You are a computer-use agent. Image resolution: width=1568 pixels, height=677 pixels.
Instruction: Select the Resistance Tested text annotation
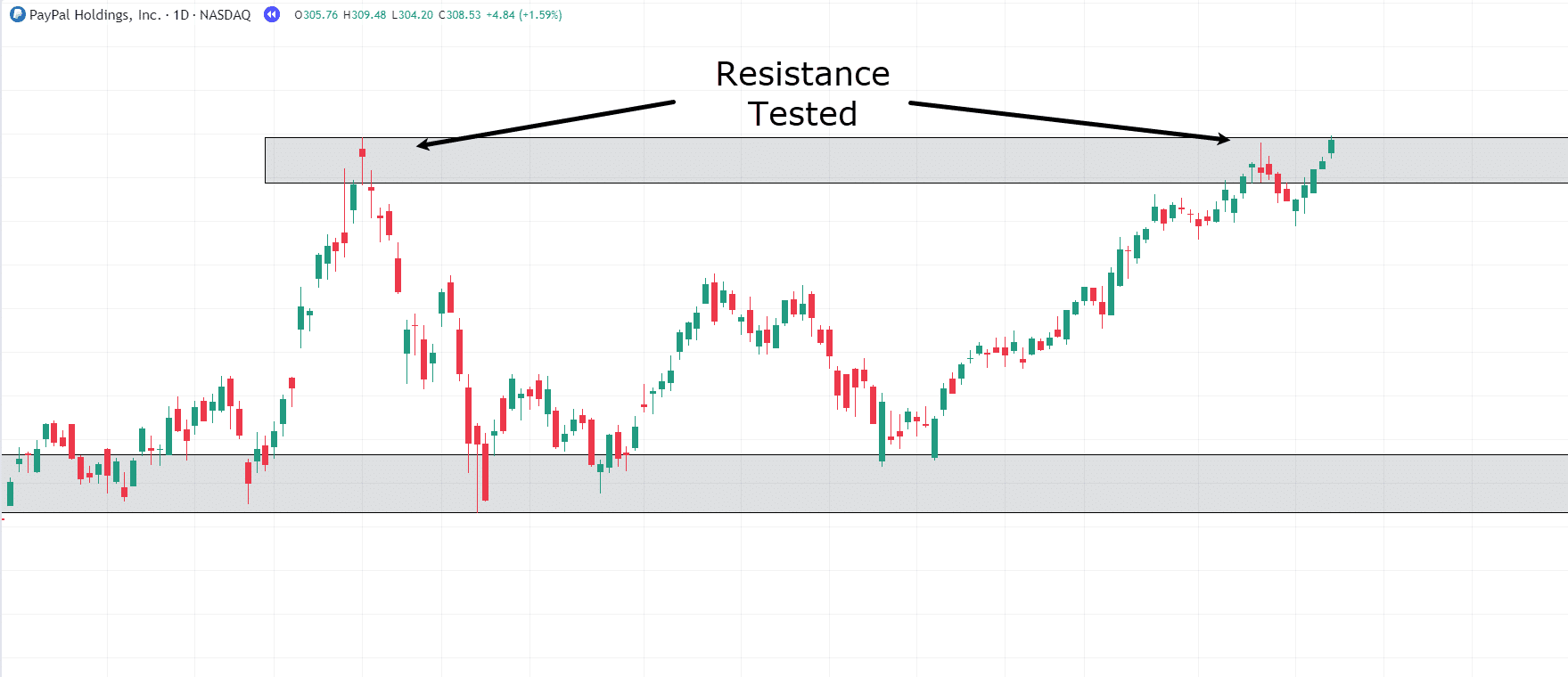click(x=802, y=94)
